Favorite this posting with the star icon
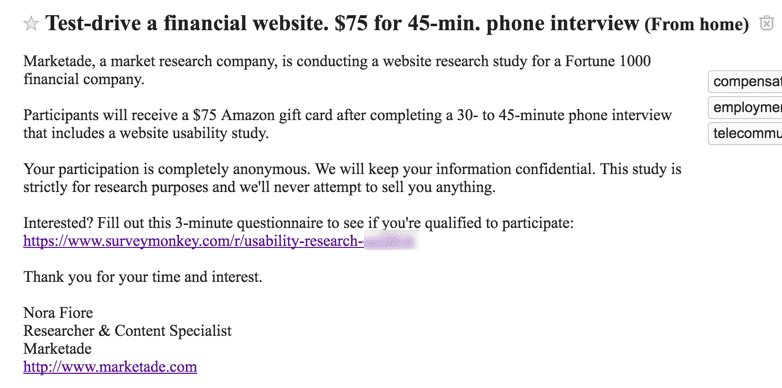 pyautogui.click(x=31, y=23)
